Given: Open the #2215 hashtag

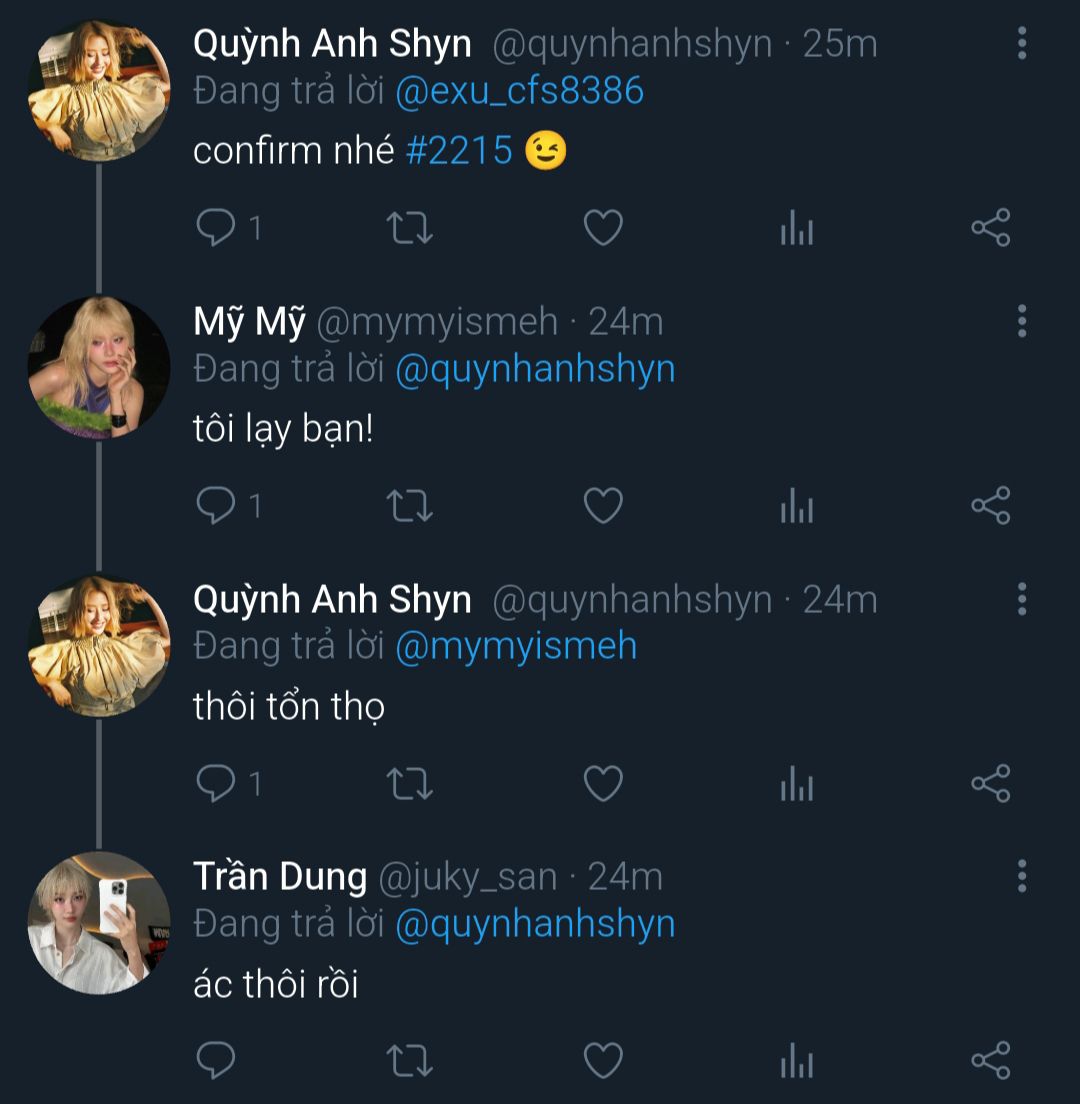Looking at the screenshot, I should pos(460,151).
